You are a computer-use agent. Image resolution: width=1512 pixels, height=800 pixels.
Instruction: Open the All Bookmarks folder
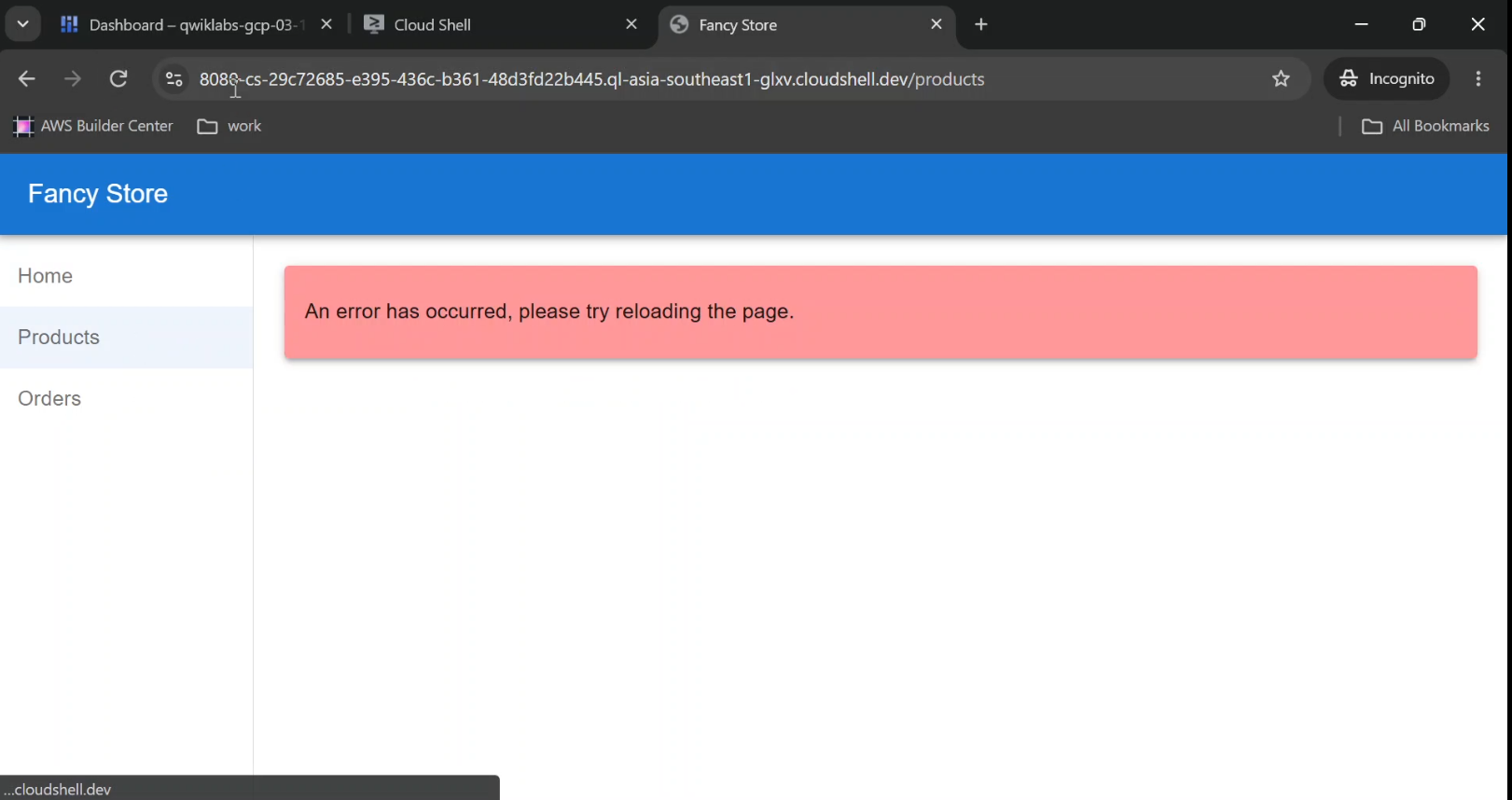1425,126
